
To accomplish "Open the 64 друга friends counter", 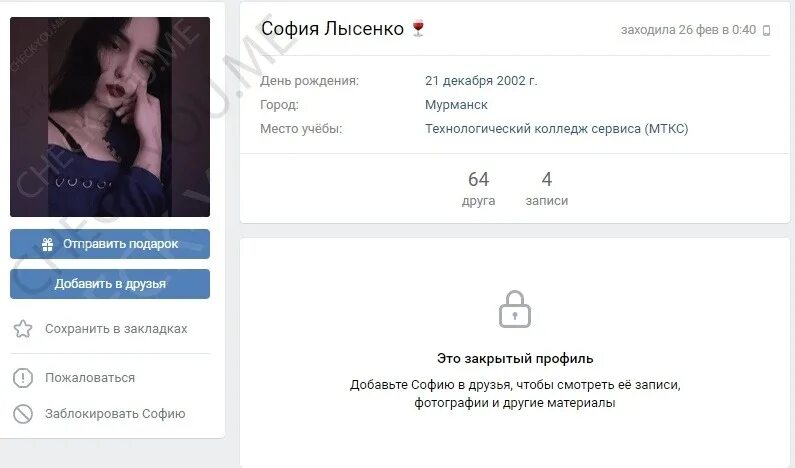I will pyautogui.click(x=478, y=188).
